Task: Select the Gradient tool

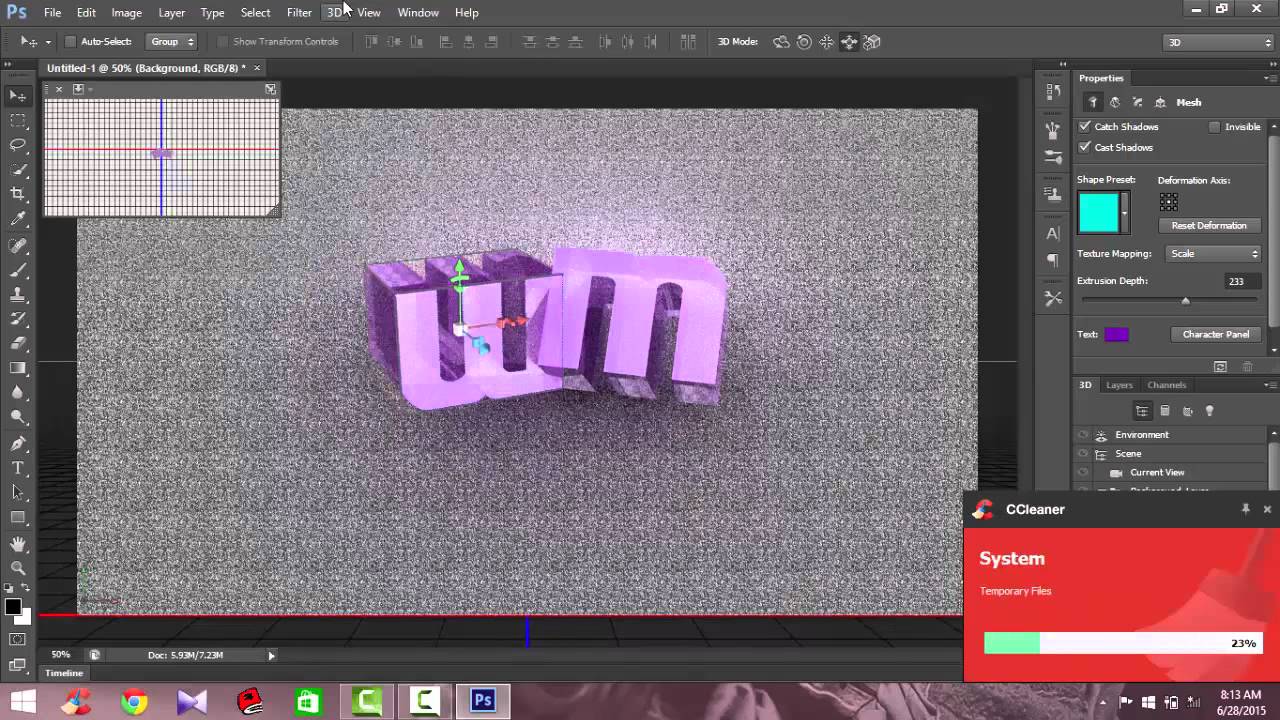Action: tap(18, 368)
